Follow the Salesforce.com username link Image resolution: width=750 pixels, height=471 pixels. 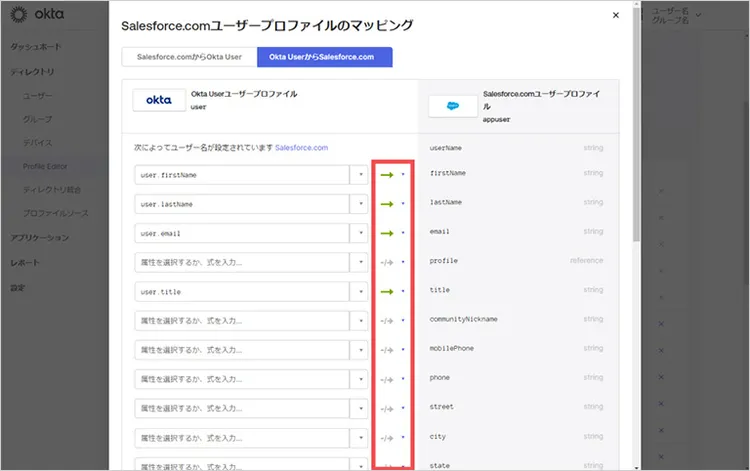tap(301, 148)
